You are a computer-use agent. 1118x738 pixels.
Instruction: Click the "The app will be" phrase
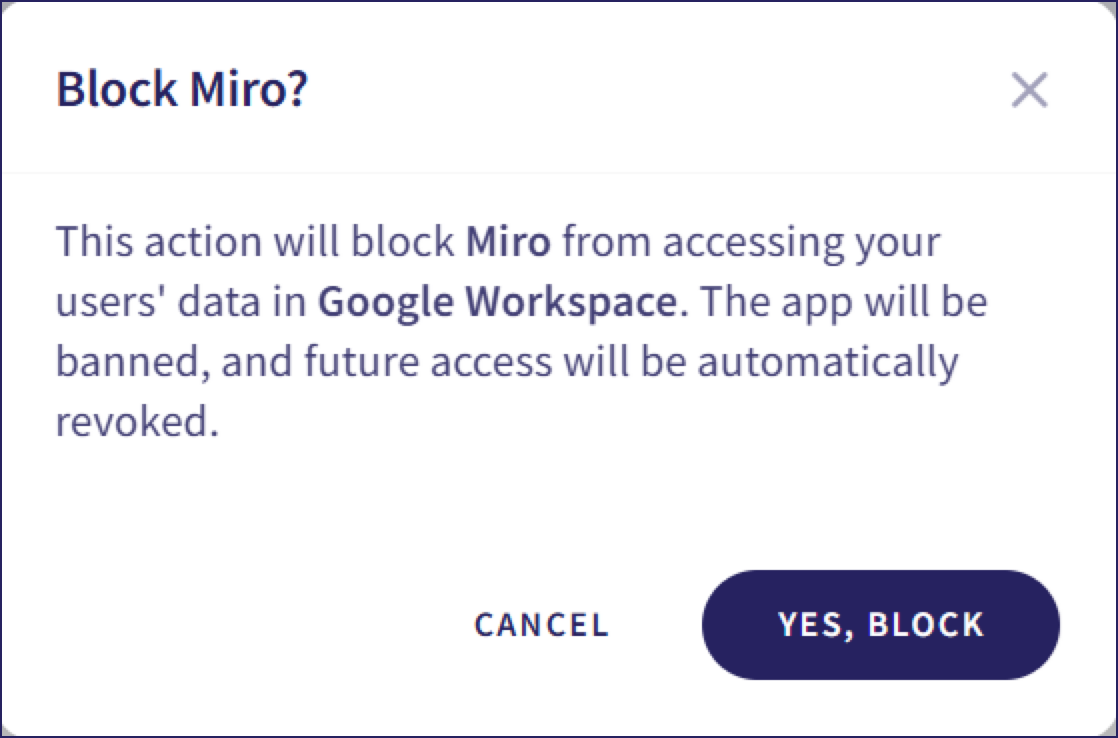(x=842, y=302)
